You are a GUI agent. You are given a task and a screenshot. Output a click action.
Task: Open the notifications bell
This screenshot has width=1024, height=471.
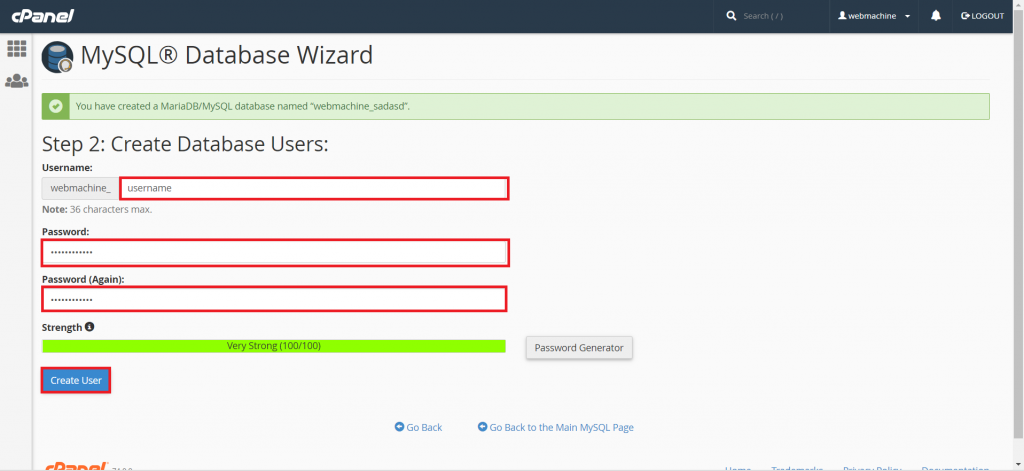point(936,16)
